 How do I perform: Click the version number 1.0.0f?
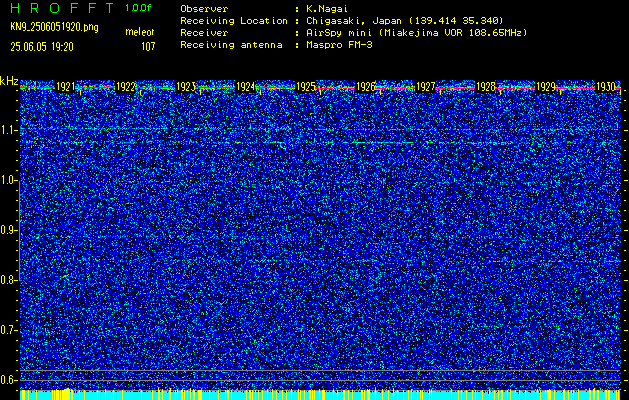pyautogui.click(x=138, y=8)
